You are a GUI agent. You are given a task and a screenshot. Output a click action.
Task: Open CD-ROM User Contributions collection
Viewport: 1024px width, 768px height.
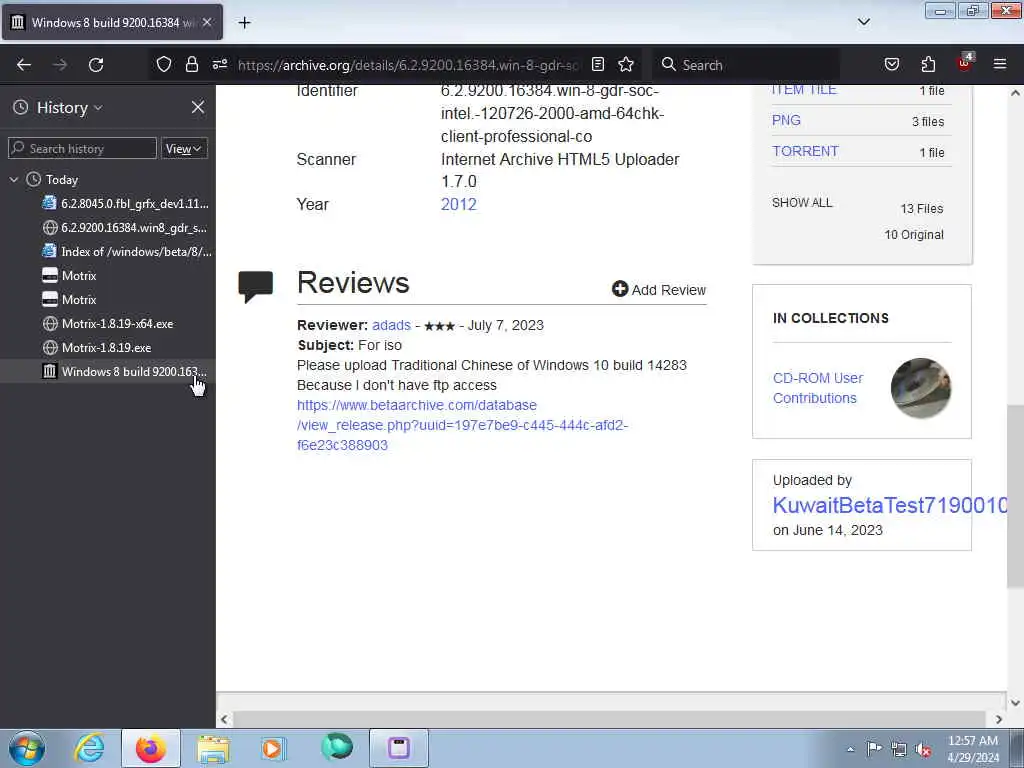point(818,388)
